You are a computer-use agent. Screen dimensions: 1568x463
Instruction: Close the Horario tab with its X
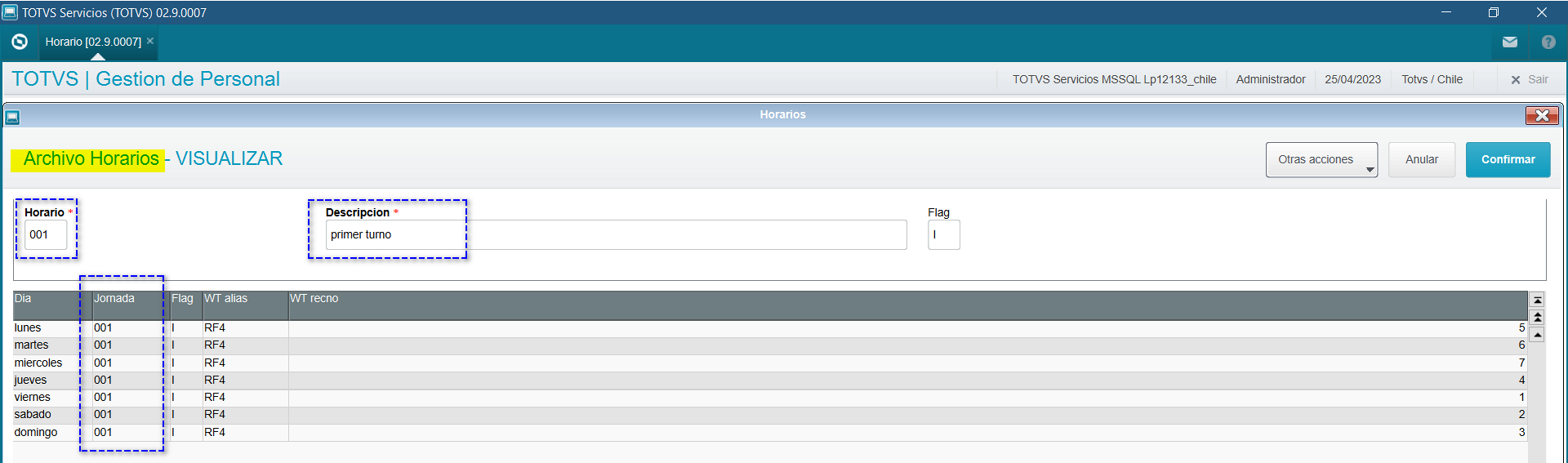coord(150,41)
